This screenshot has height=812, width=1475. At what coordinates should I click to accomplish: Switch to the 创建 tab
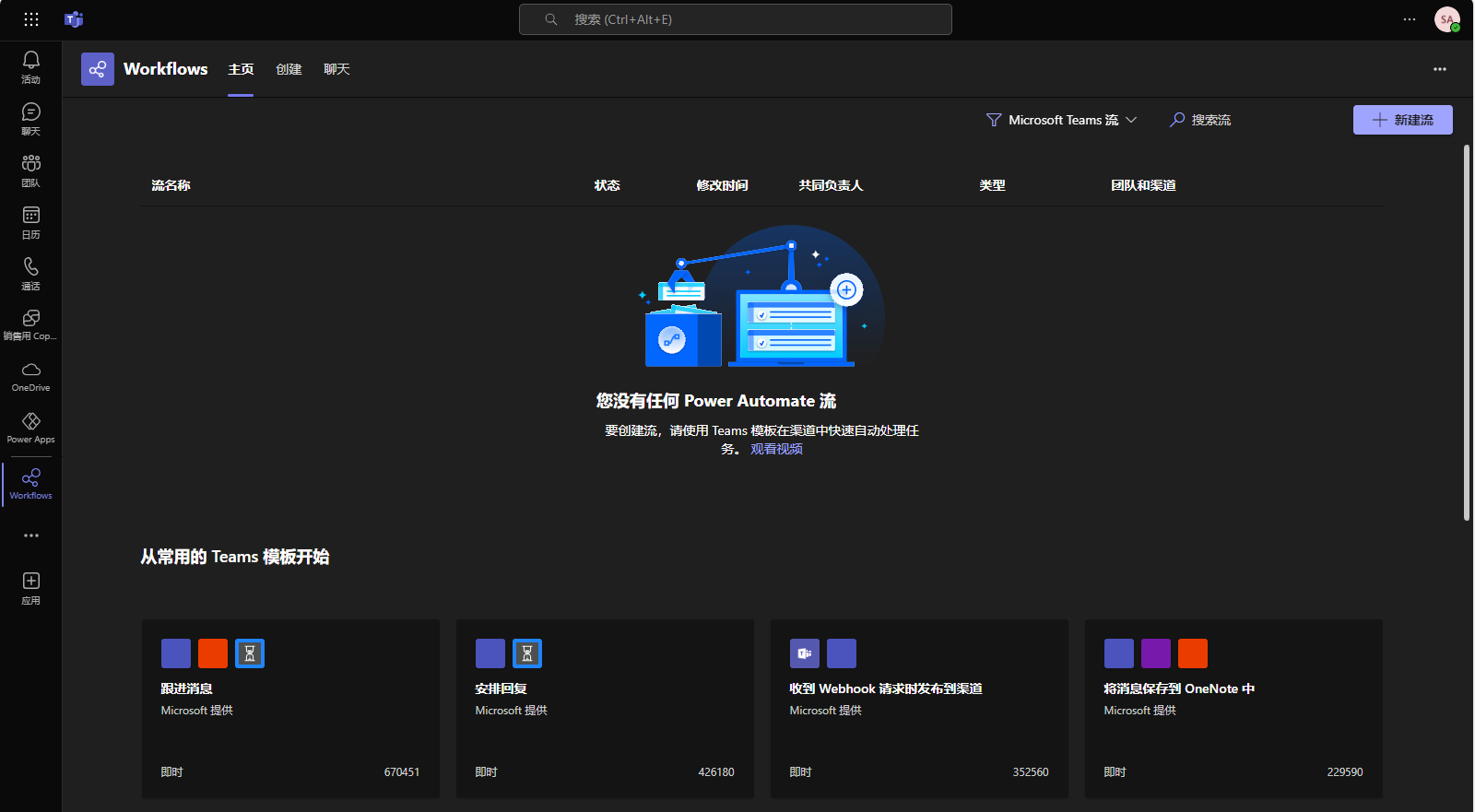tap(289, 69)
